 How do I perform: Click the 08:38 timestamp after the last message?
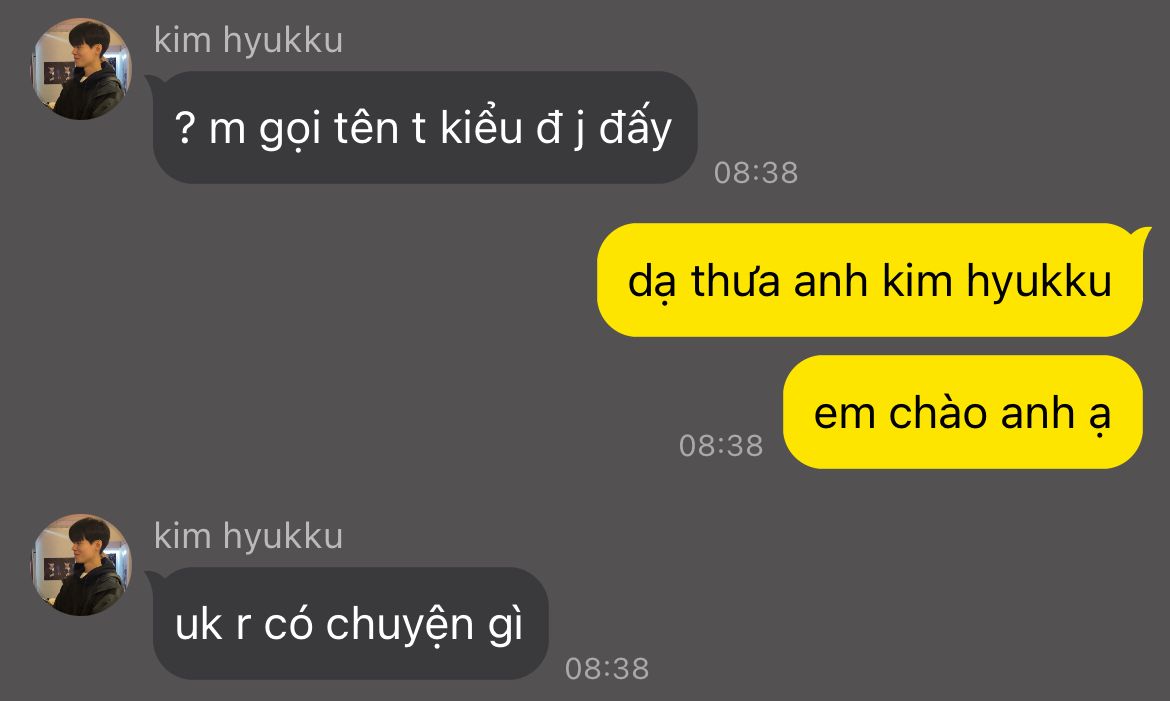click(x=607, y=668)
